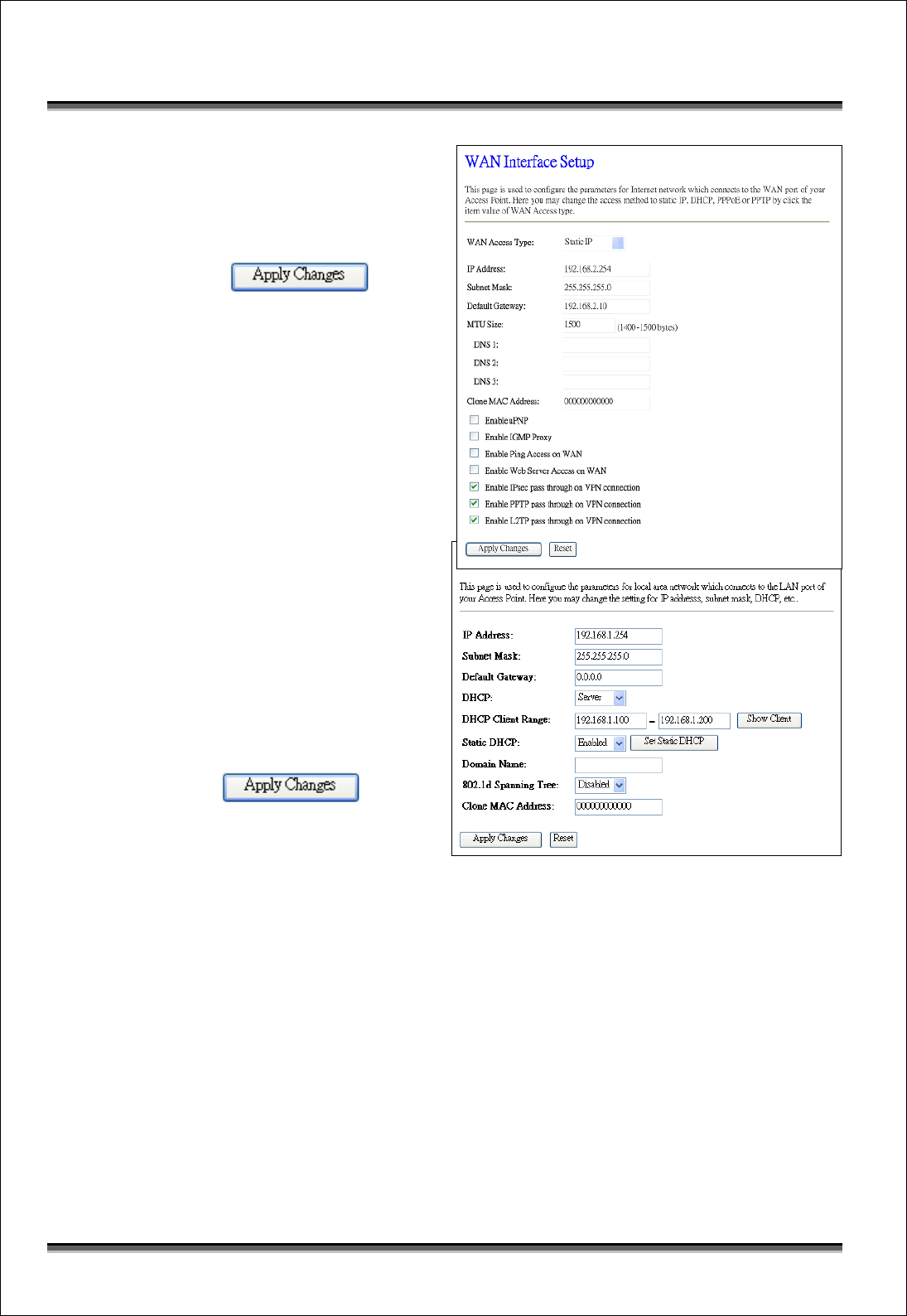Image resolution: width=907 pixels, height=1316 pixels.
Task: Edit LAN Subnet Mask field
Action: (619, 656)
